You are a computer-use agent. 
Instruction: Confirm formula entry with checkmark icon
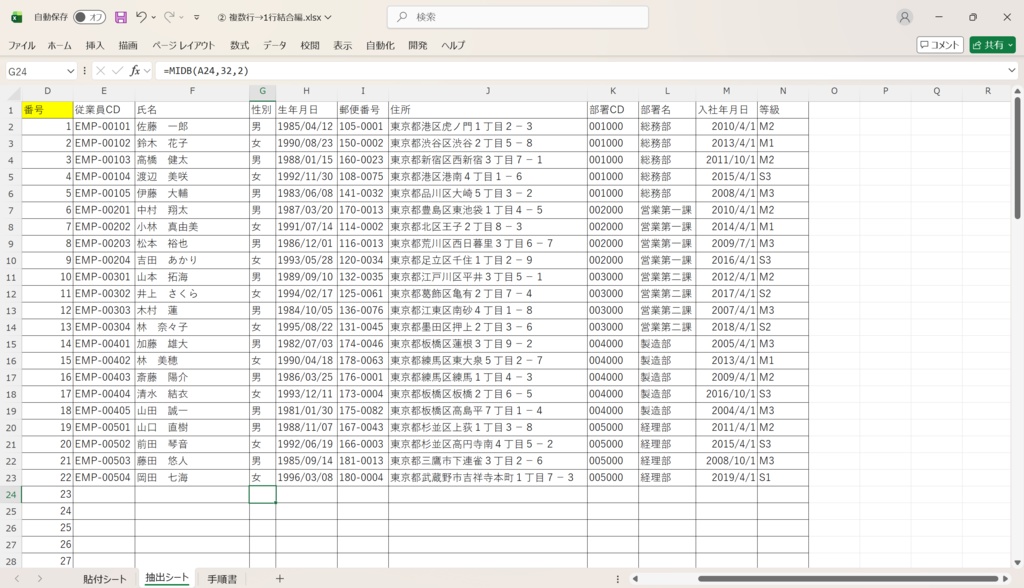(118, 71)
